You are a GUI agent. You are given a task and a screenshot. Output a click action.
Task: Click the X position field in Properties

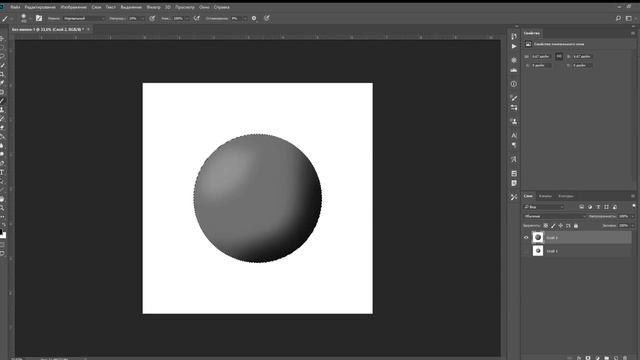[x=541, y=65]
